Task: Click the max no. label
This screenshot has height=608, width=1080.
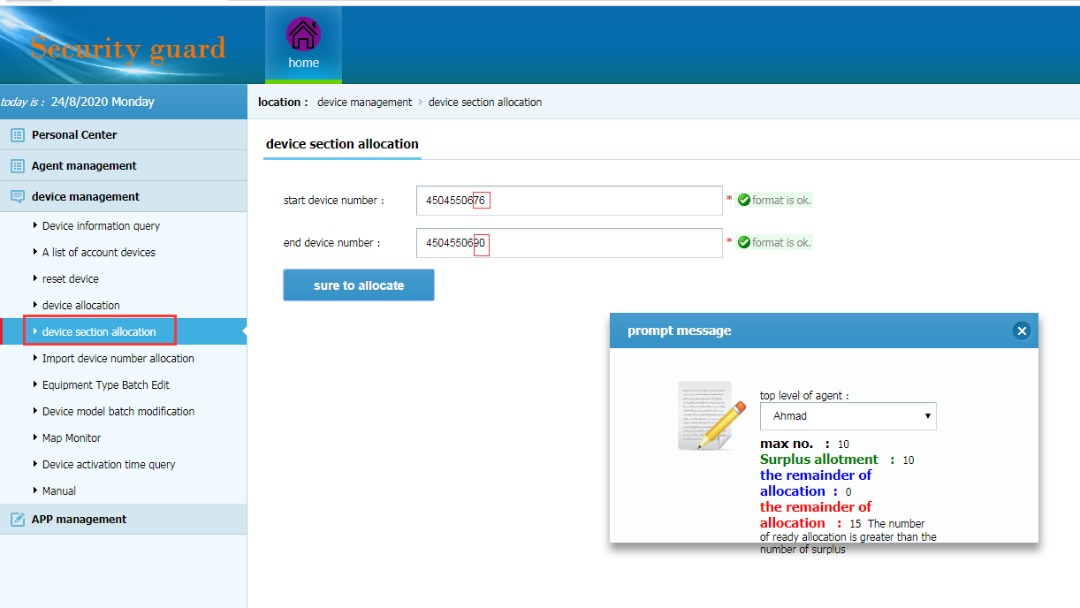Action: tap(787, 444)
